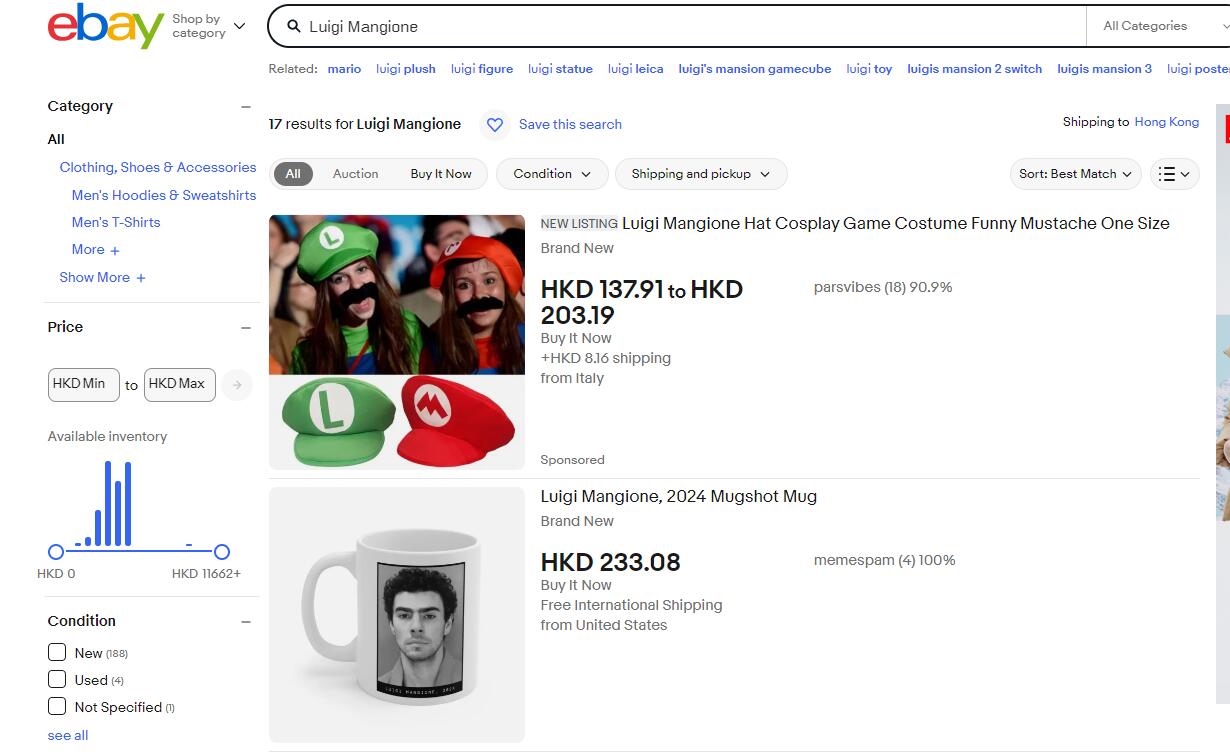
Task: Check the New condition checkbox
Action: pyautogui.click(x=57, y=652)
